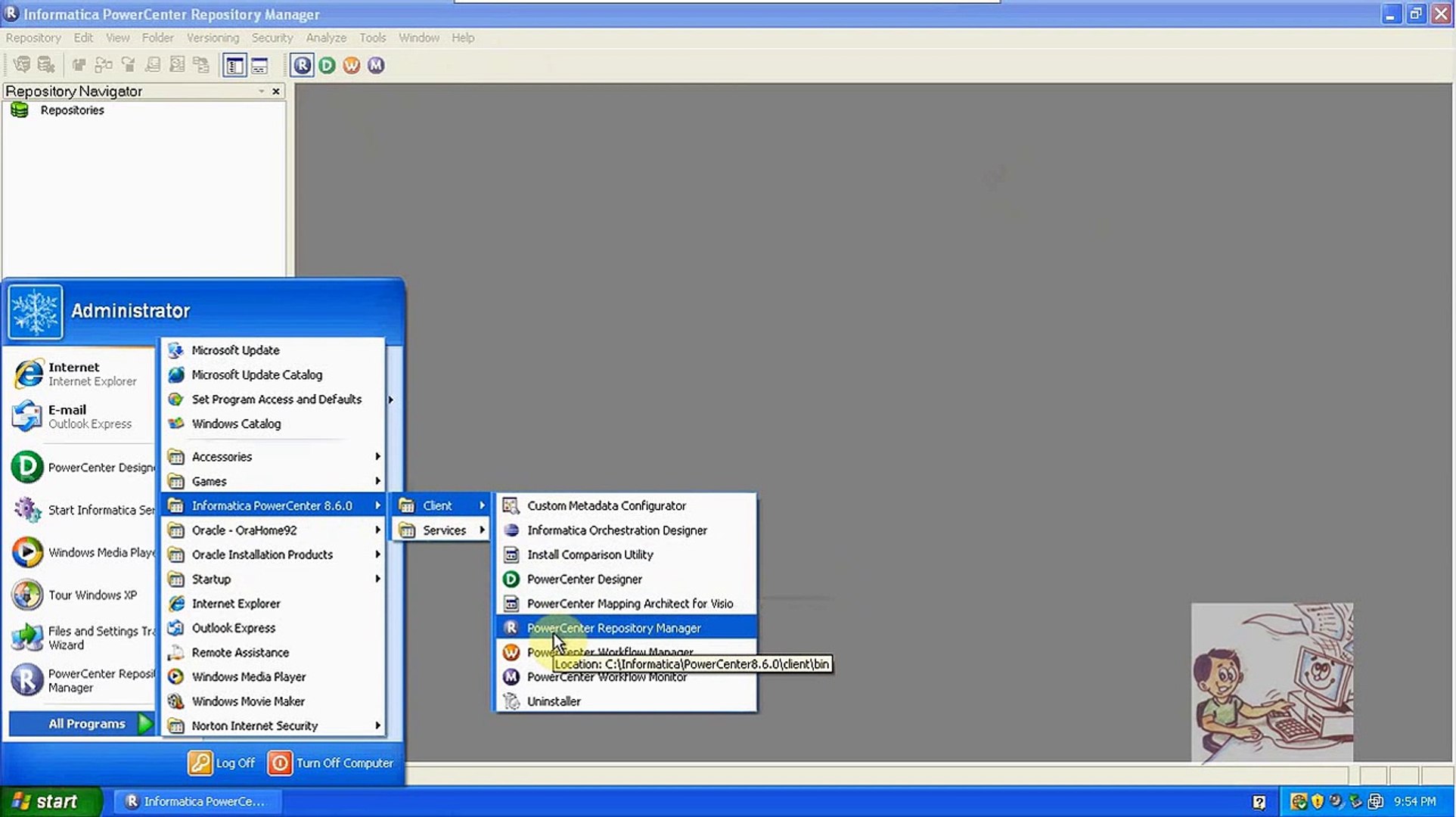
Task: Open Remote Assistance
Action: coord(273,652)
